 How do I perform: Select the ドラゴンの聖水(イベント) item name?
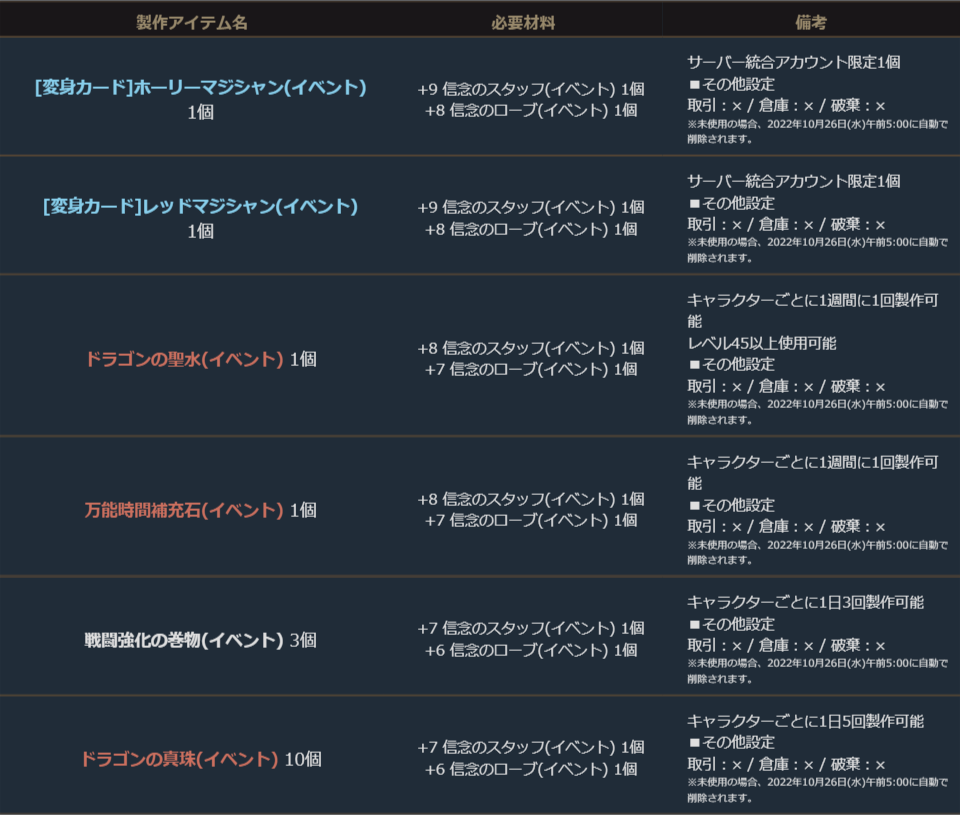click(185, 359)
